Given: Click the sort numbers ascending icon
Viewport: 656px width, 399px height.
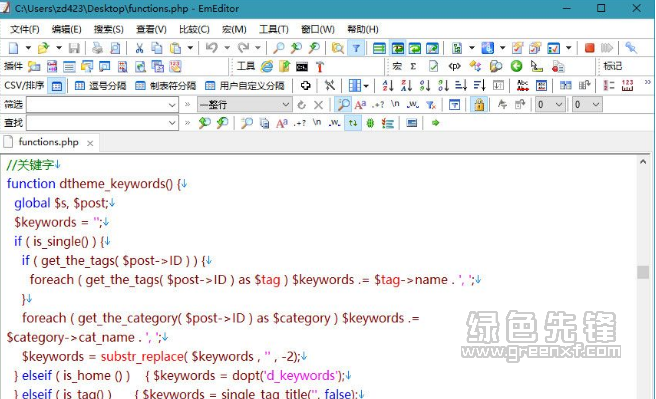Looking at the screenshot, I should pyautogui.click(x=425, y=85).
